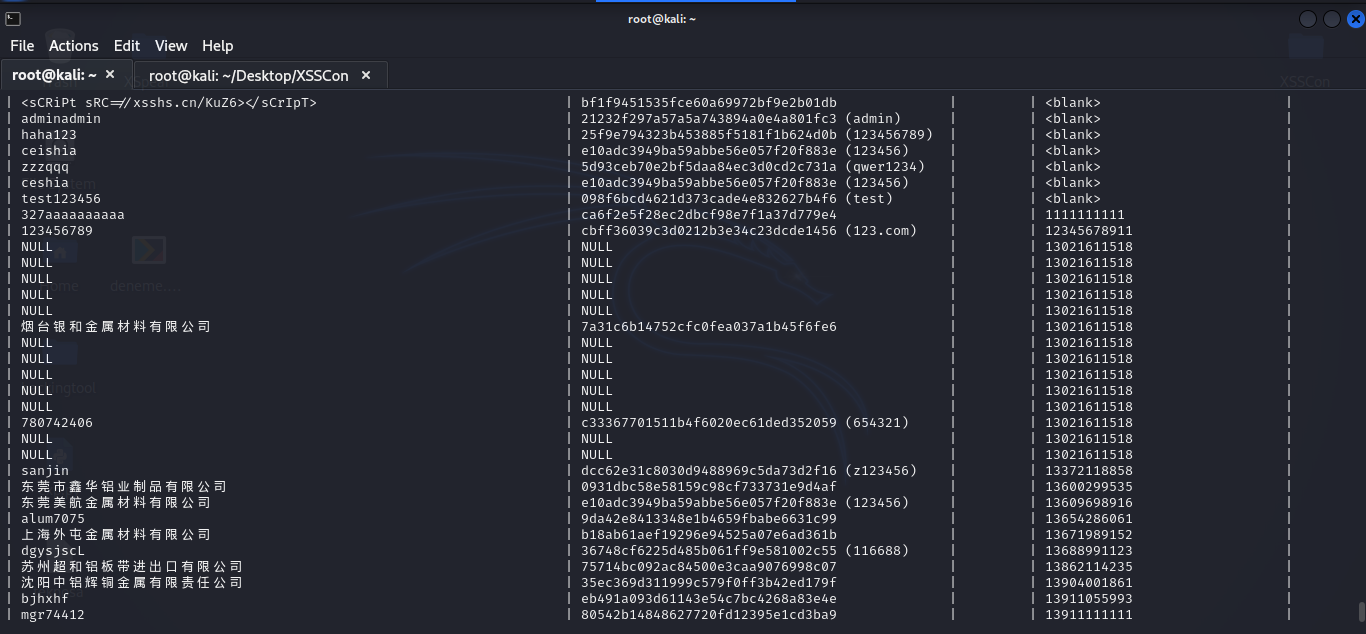Click the username zzzqqq
Image resolution: width=1366 pixels, height=634 pixels.
(45, 167)
